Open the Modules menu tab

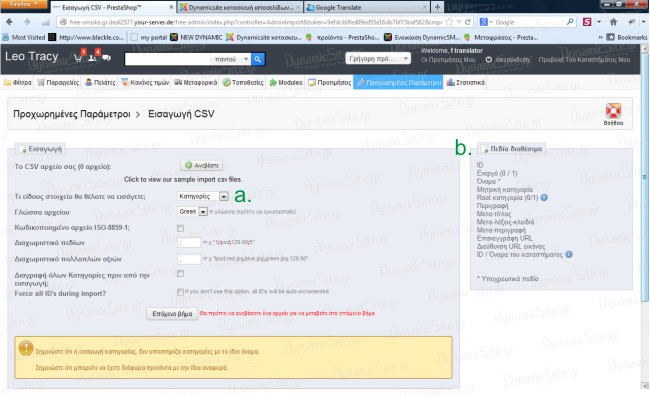point(286,83)
